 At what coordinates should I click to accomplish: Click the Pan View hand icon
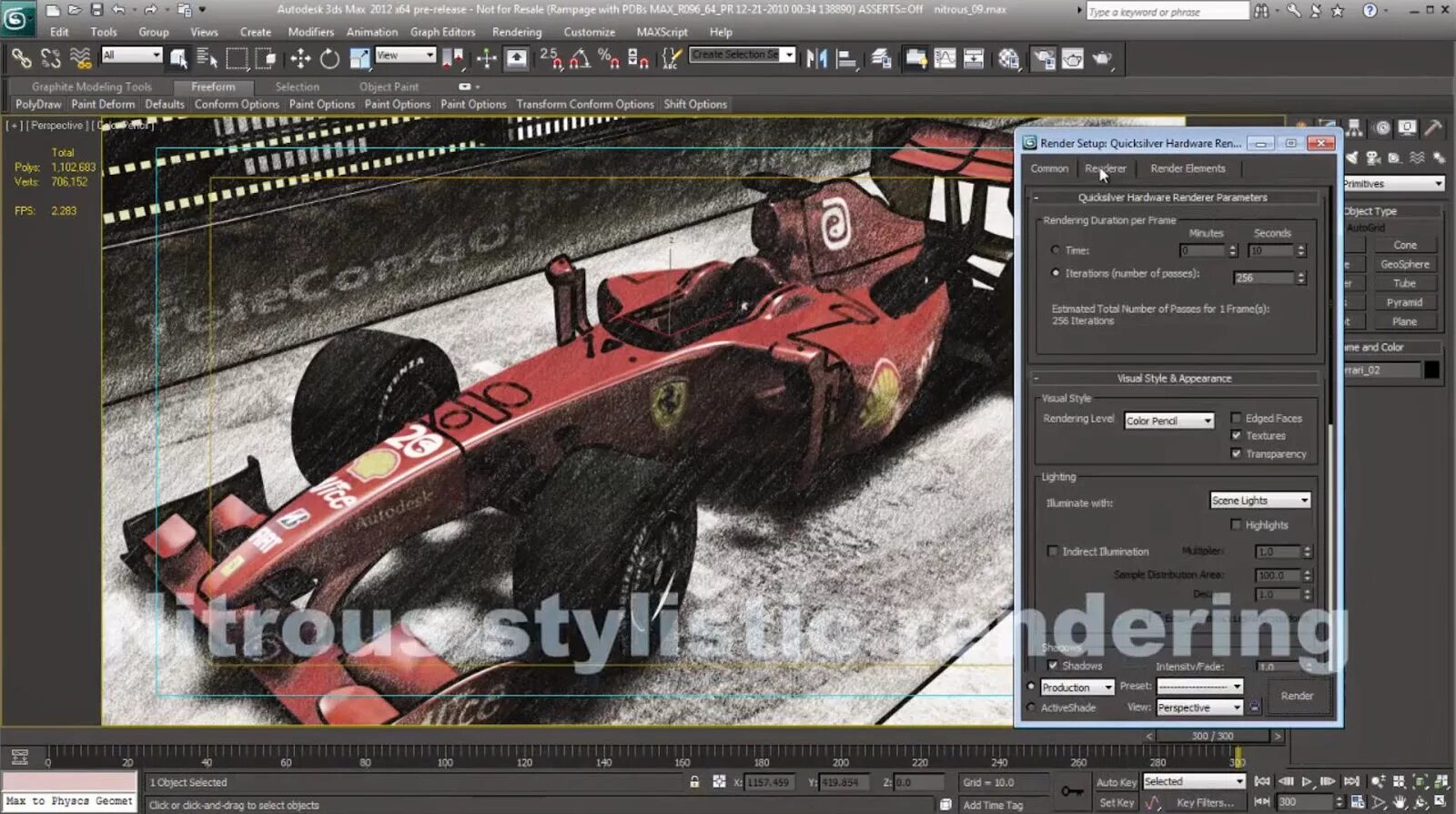pyautogui.click(x=1400, y=802)
